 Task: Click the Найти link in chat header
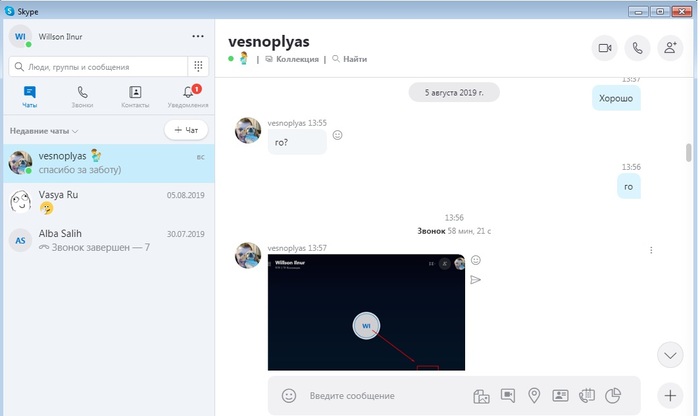pyautogui.click(x=350, y=59)
